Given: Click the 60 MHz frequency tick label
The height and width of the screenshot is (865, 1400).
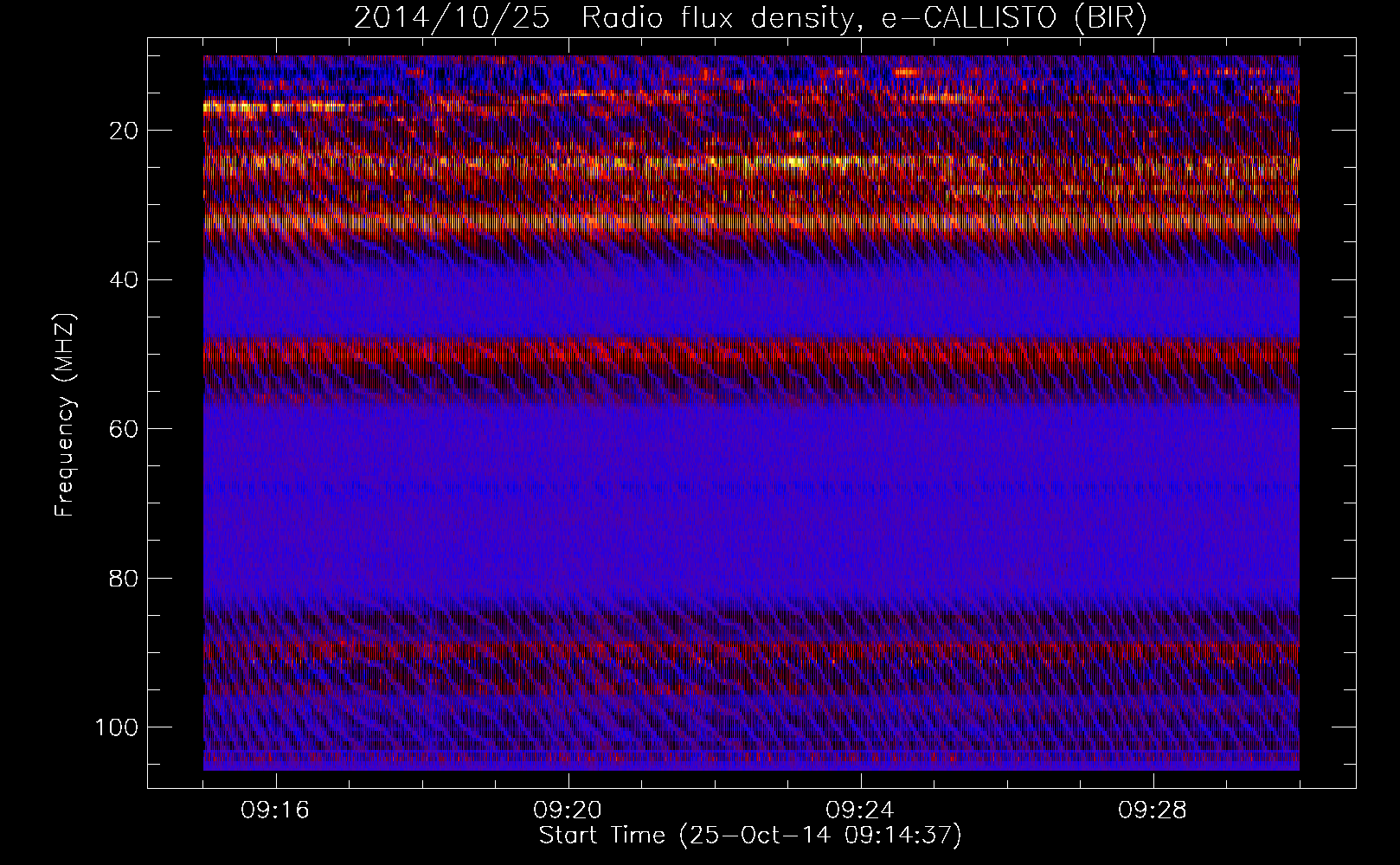Looking at the screenshot, I should [x=125, y=428].
